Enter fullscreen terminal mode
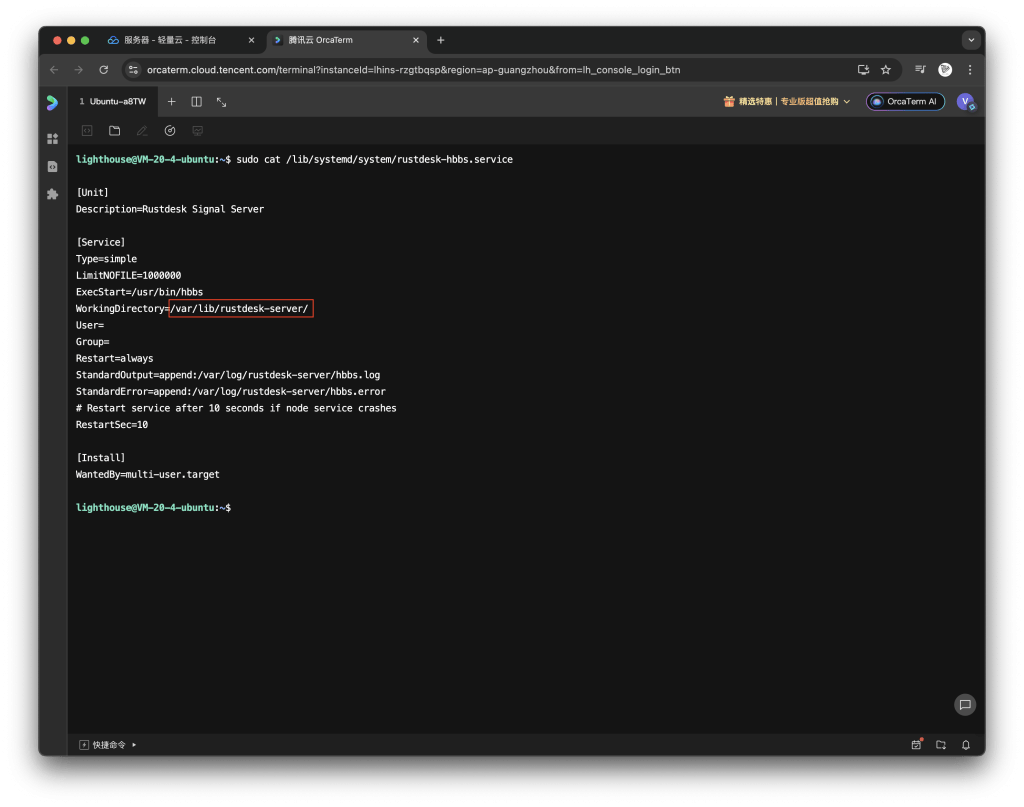 pyautogui.click(x=221, y=102)
